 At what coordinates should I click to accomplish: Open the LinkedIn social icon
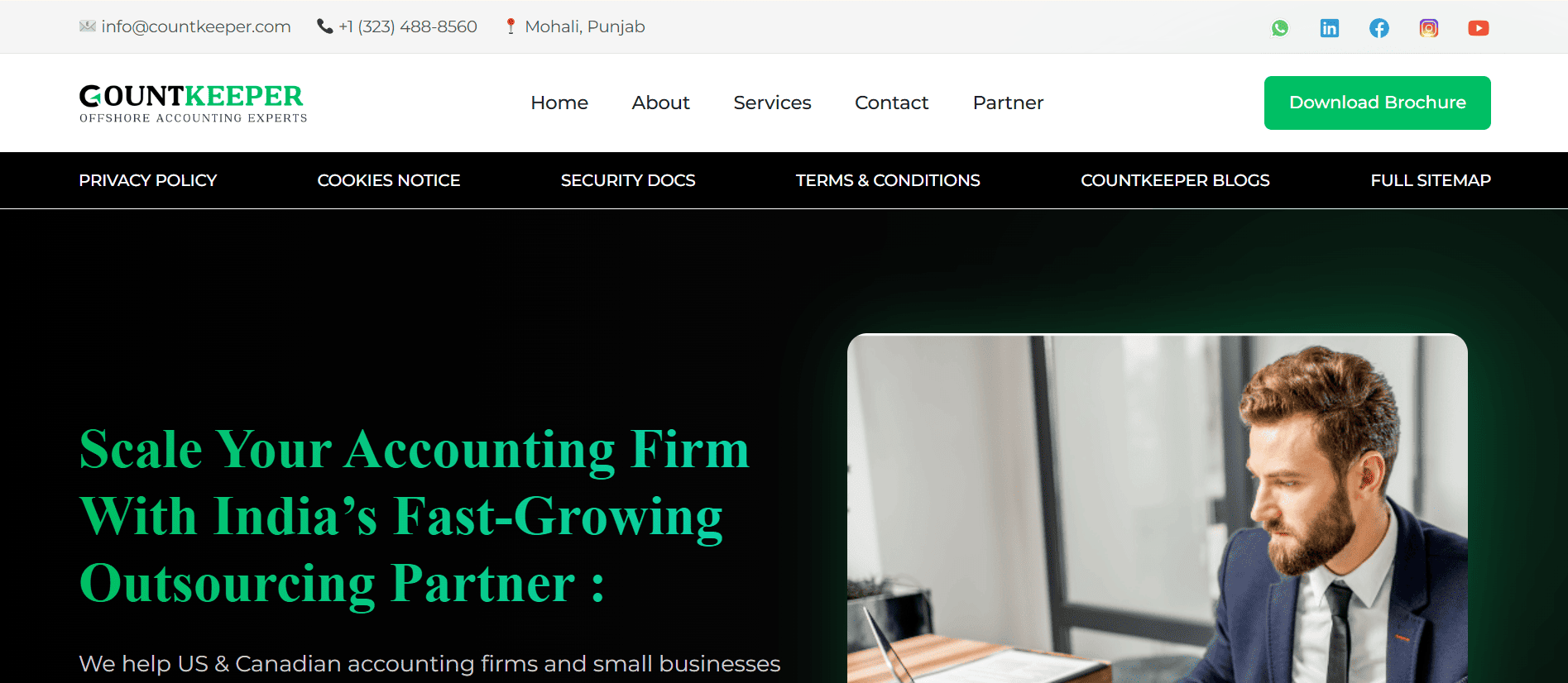(x=1329, y=28)
